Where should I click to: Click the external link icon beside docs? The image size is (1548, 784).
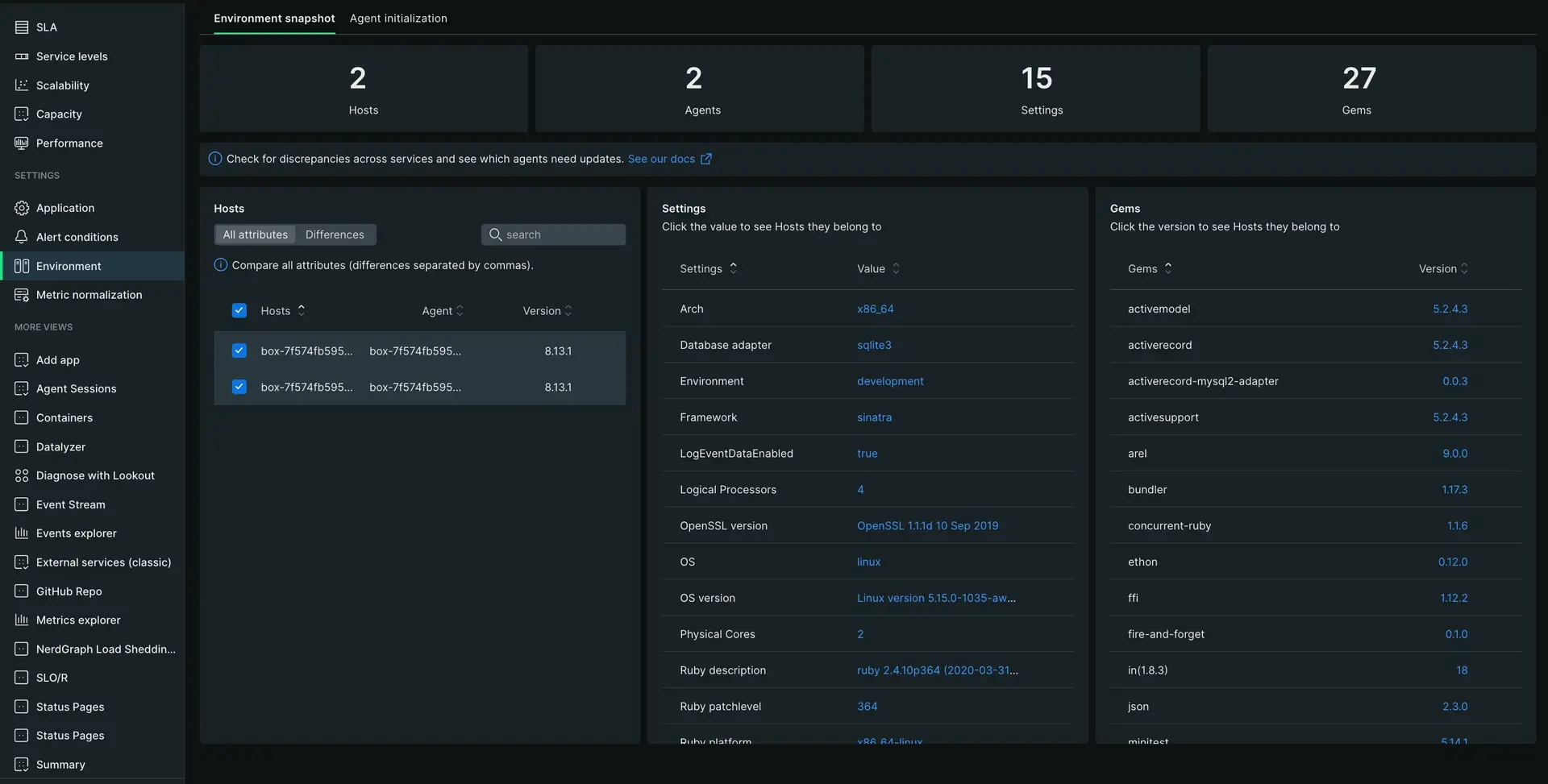[705, 159]
